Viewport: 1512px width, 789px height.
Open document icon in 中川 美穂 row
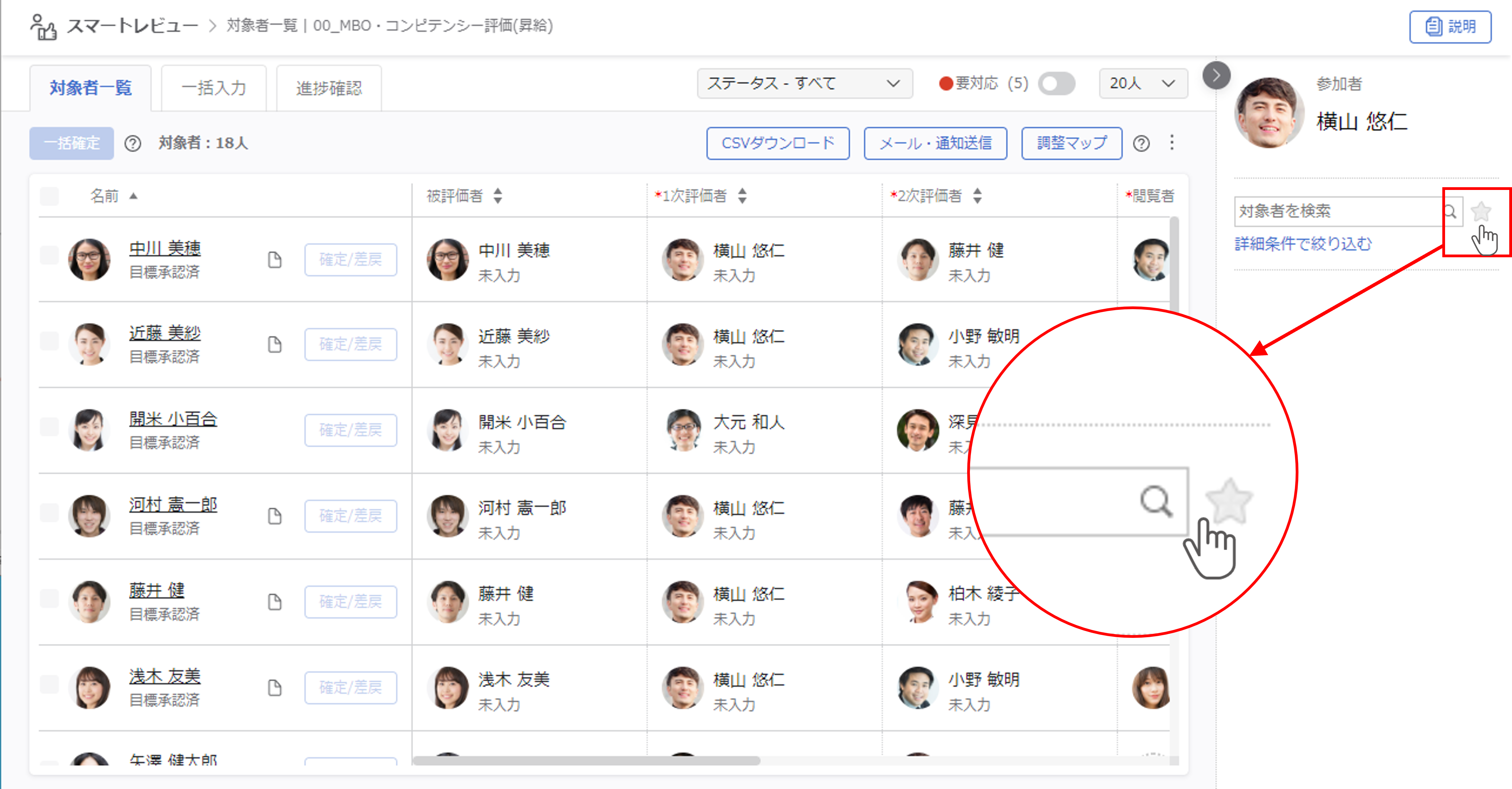[274, 259]
